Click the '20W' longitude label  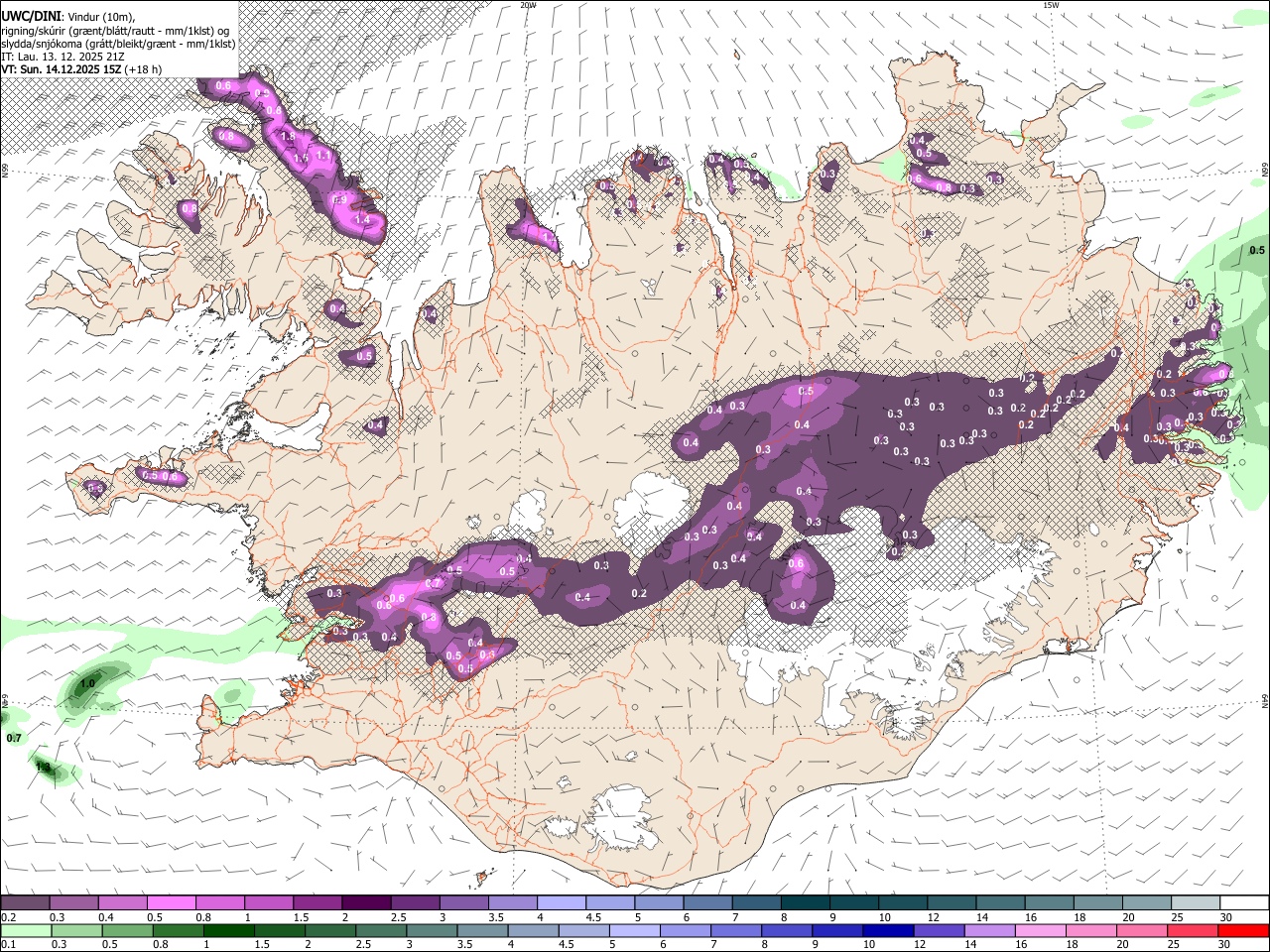click(x=529, y=5)
